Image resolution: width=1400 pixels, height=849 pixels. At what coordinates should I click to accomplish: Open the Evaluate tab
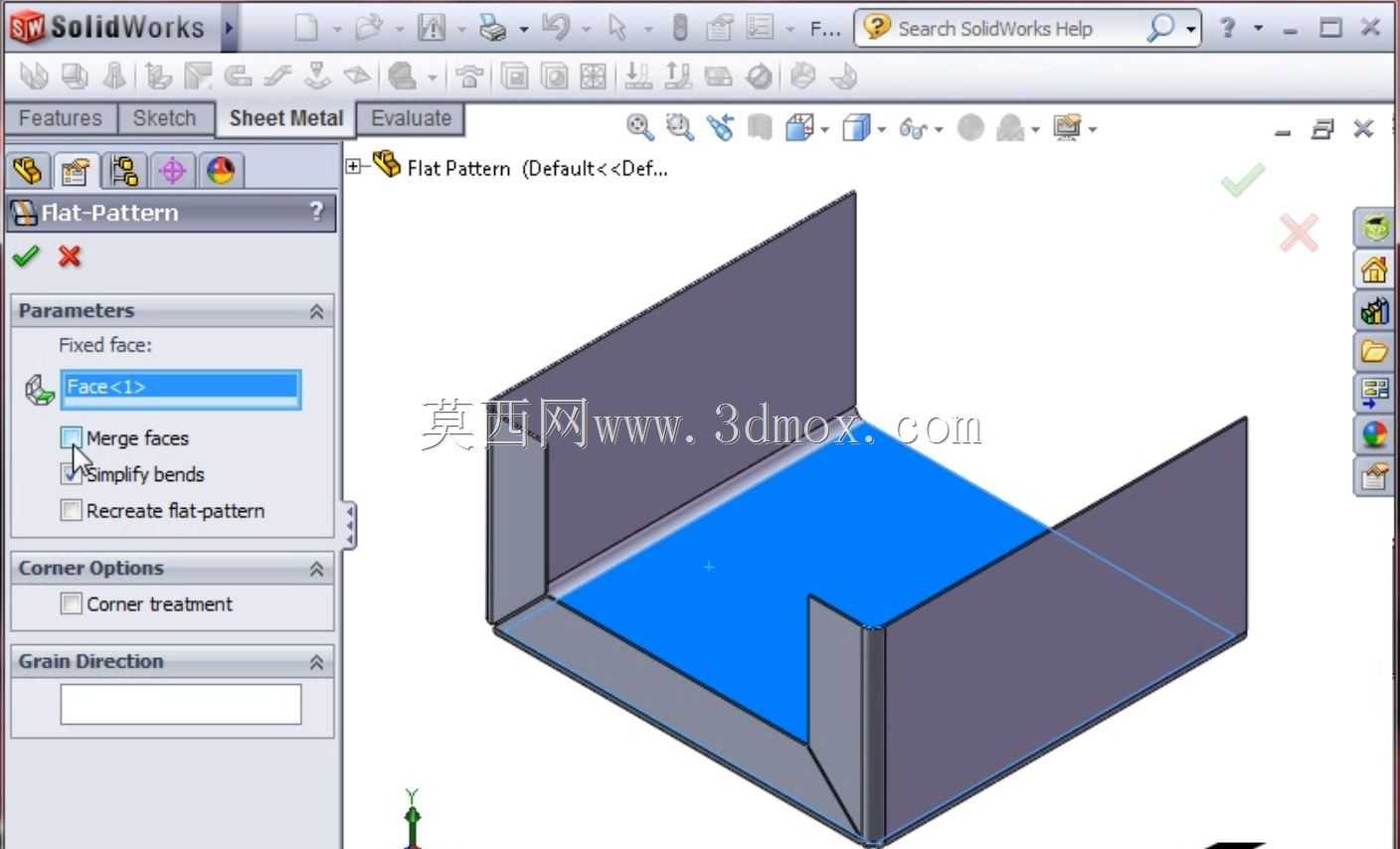pyautogui.click(x=411, y=118)
